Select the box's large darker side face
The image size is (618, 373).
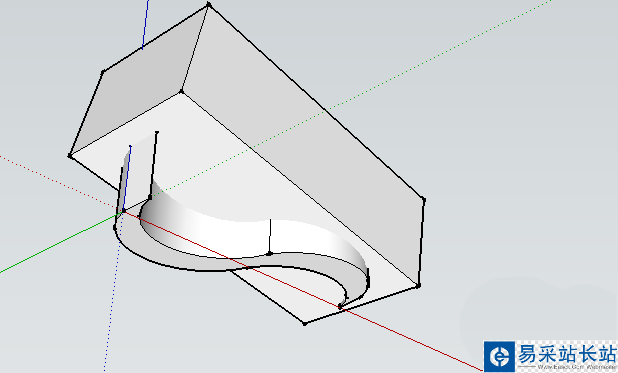click(303, 146)
